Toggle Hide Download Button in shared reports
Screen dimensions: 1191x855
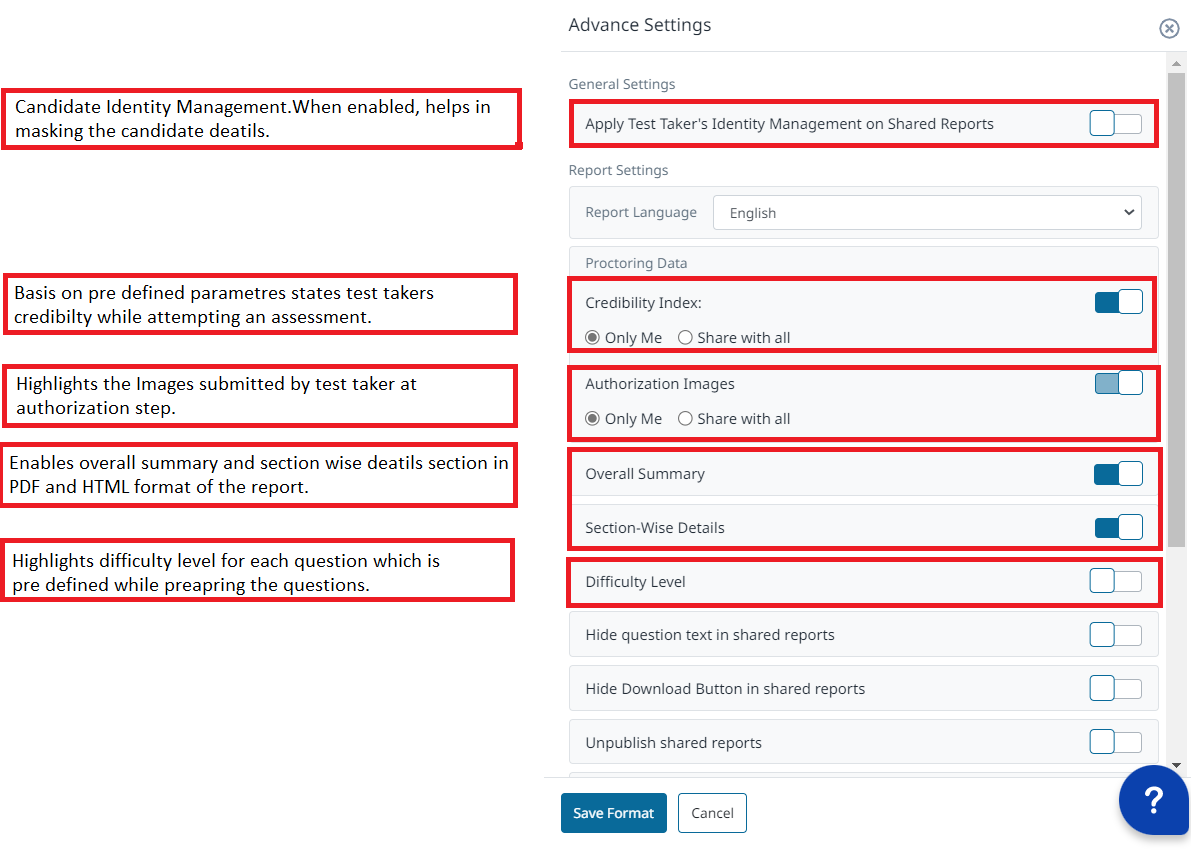point(1115,689)
